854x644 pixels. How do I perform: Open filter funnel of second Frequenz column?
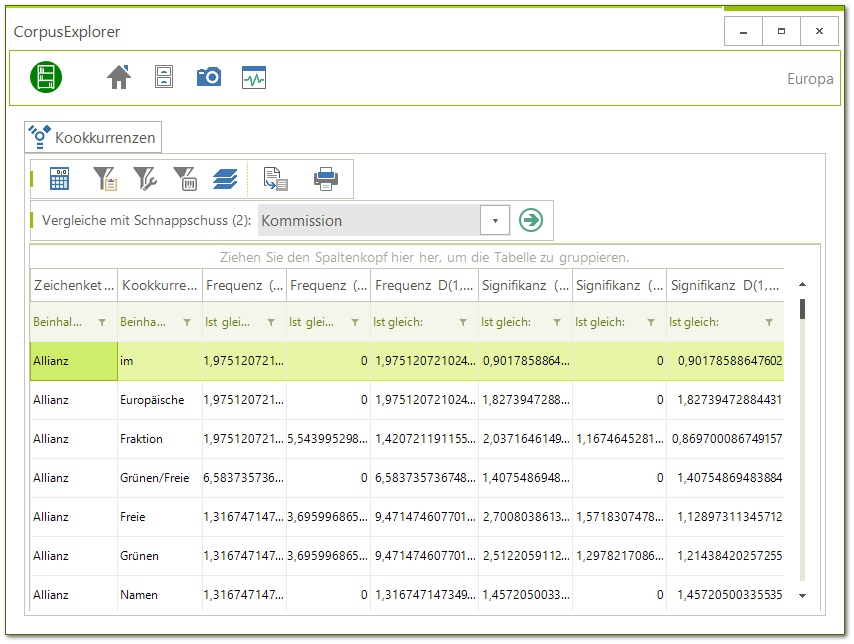pyautogui.click(x=355, y=323)
